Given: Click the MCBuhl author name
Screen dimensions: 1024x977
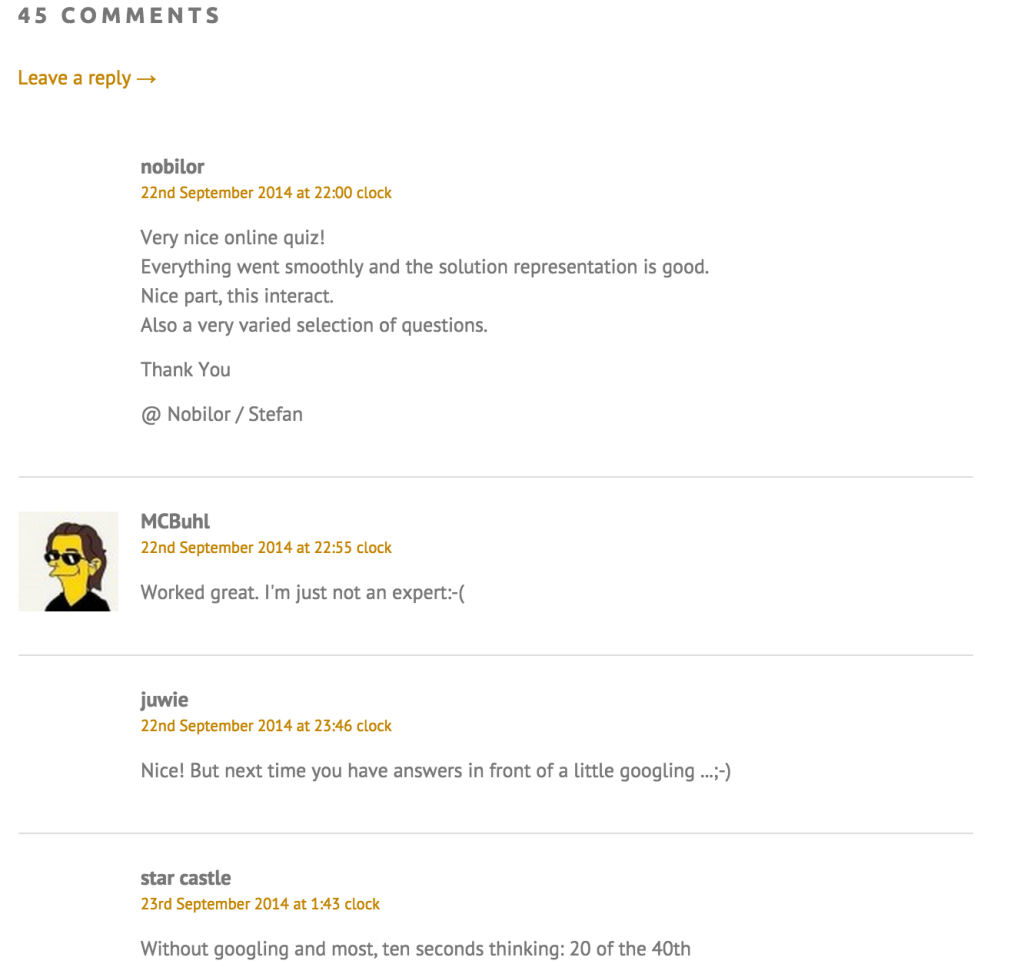Looking at the screenshot, I should [x=175, y=522].
